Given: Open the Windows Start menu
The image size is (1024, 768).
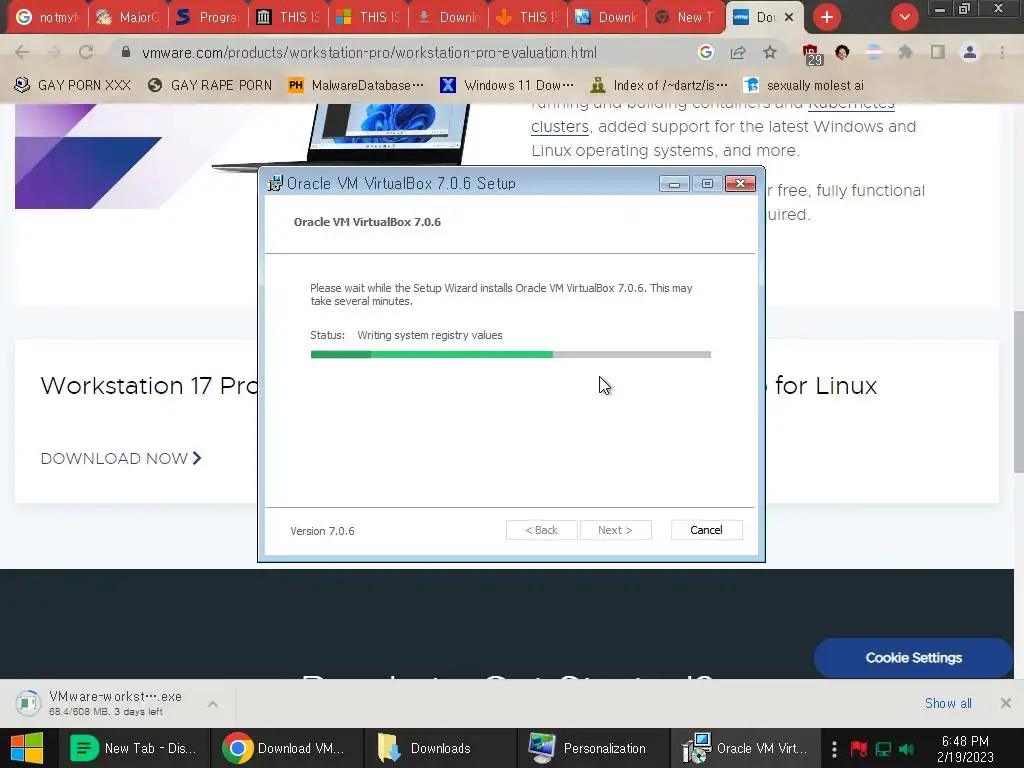Looking at the screenshot, I should pos(27,748).
